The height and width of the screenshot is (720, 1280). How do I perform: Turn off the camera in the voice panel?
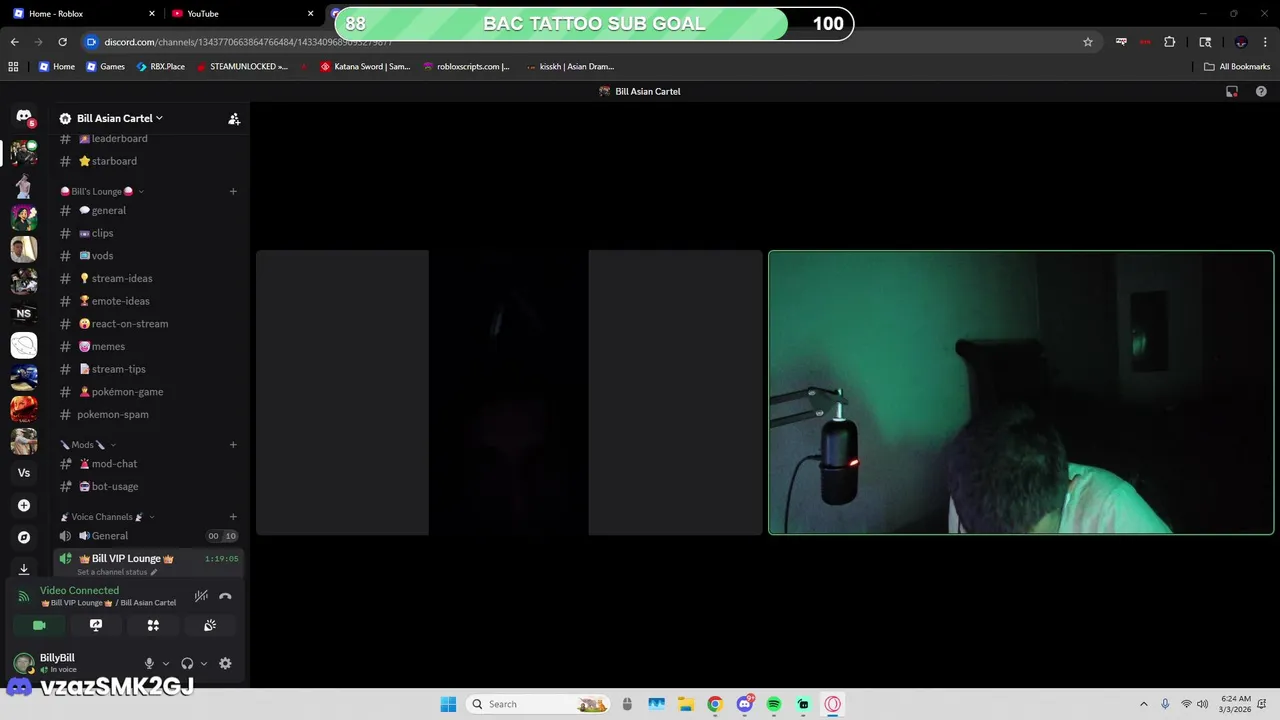[x=39, y=625]
